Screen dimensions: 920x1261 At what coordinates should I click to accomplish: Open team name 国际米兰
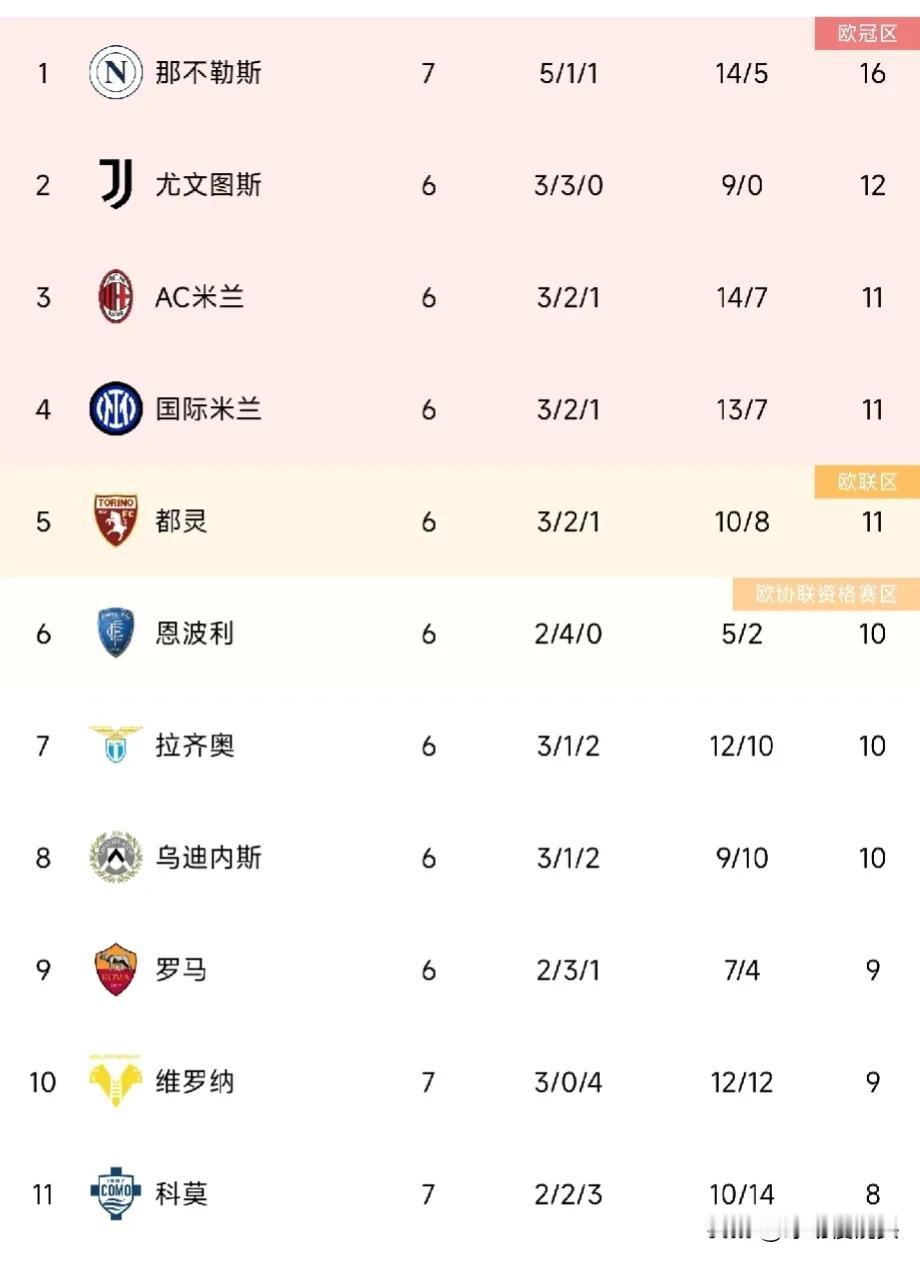208,409
